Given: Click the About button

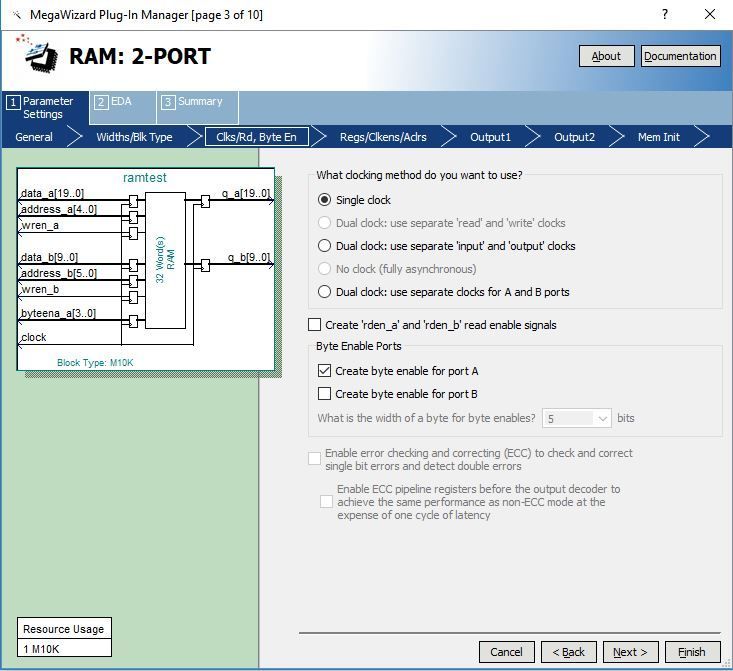Looking at the screenshot, I should [x=606, y=56].
